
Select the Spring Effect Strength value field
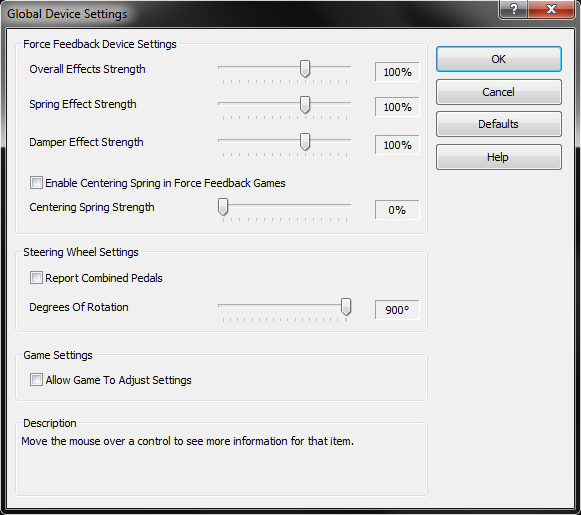[x=397, y=107]
